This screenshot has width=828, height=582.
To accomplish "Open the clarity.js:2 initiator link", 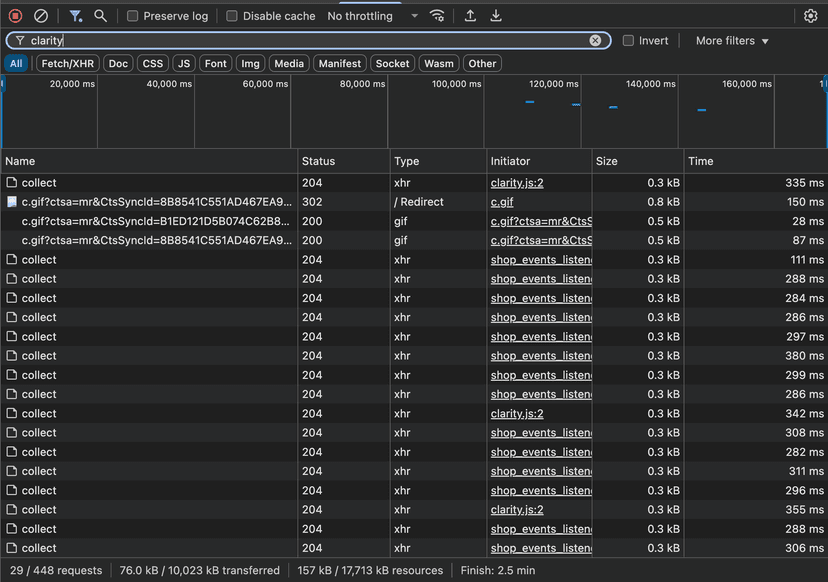I will [517, 183].
